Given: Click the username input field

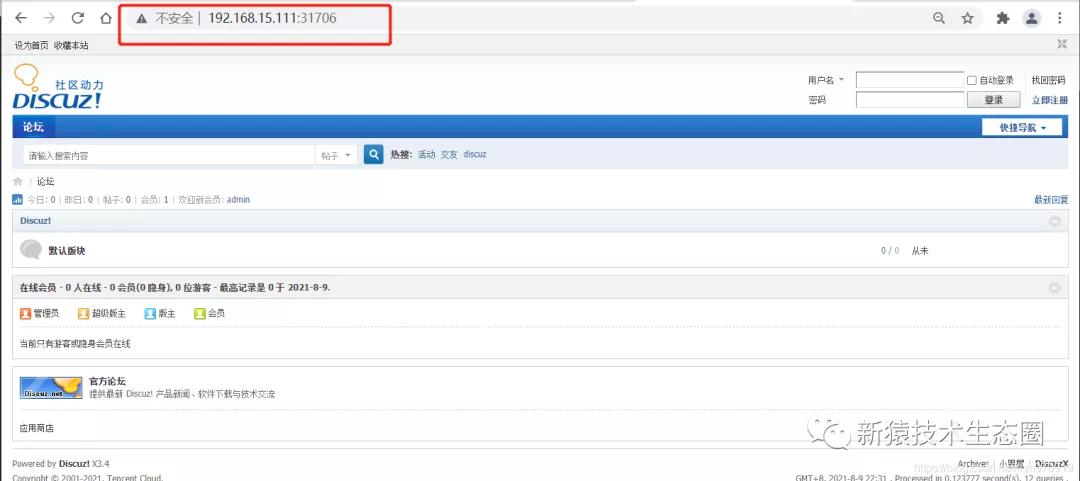Looking at the screenshot, I should [x=909, y=80].
